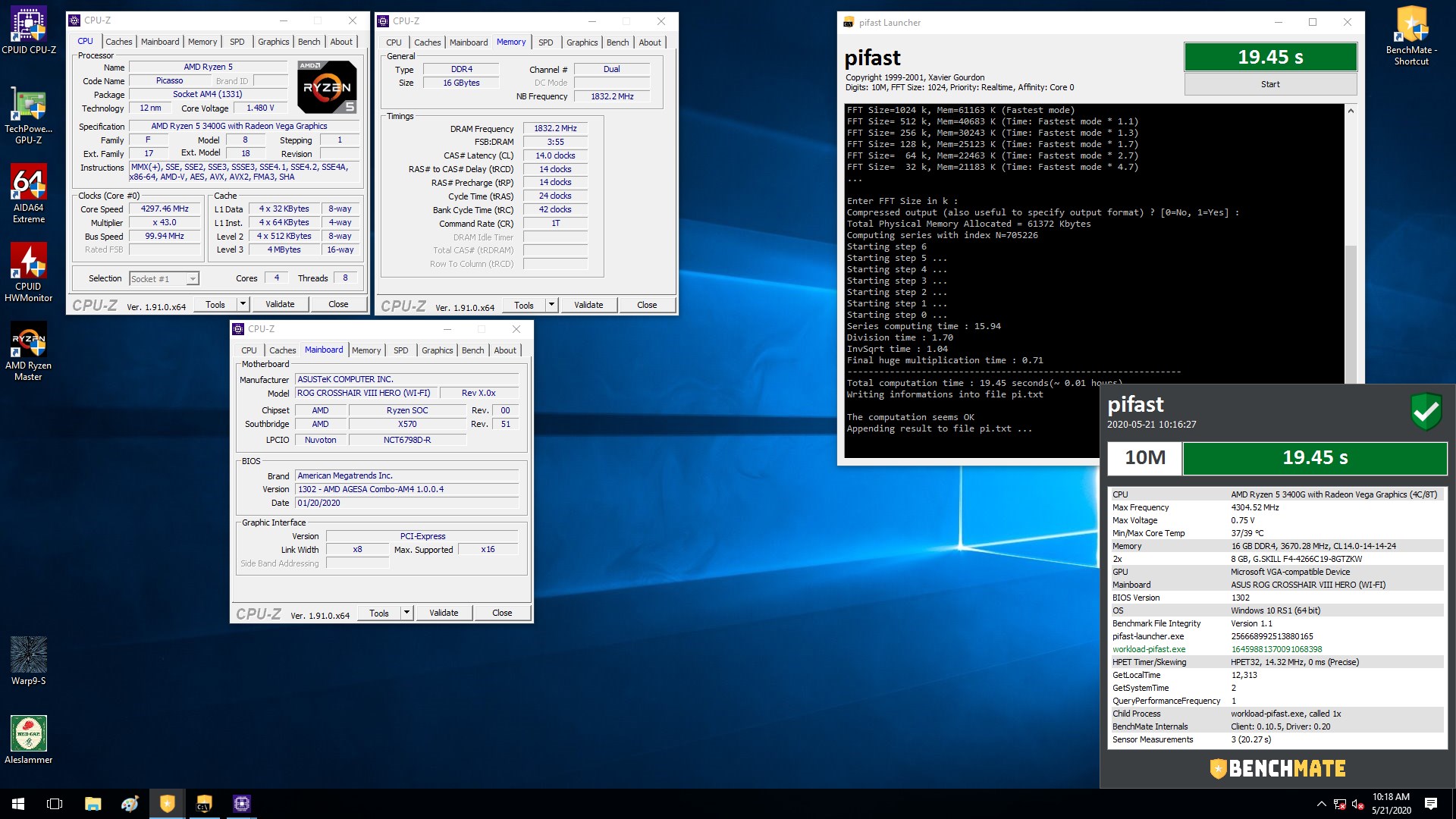
Task: Launch AMD Ryzen Master desktop shortcut
Action: pos(28,351)
